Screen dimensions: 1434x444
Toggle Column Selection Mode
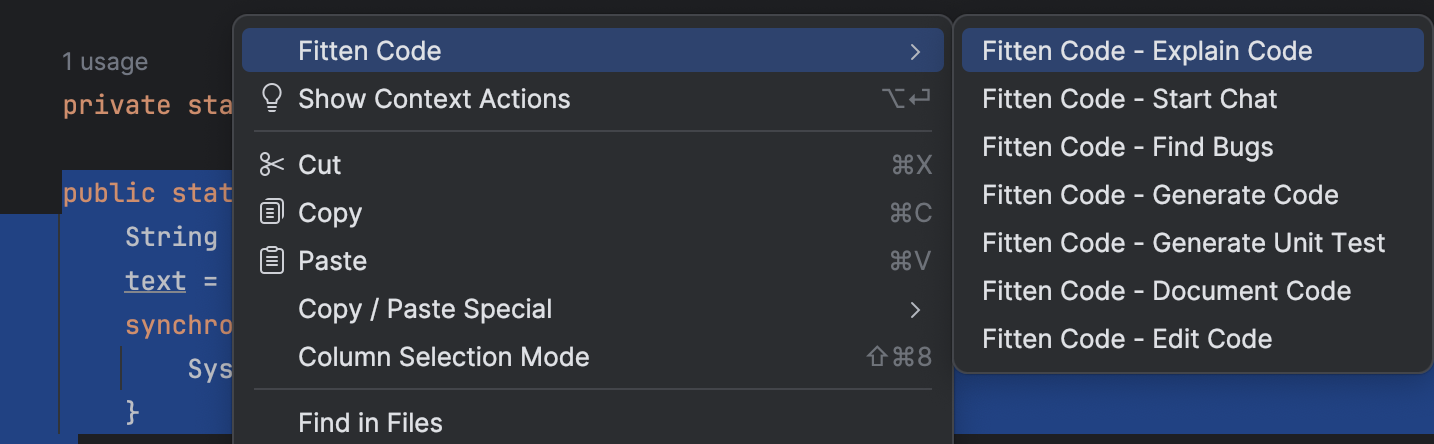point(593,357)
